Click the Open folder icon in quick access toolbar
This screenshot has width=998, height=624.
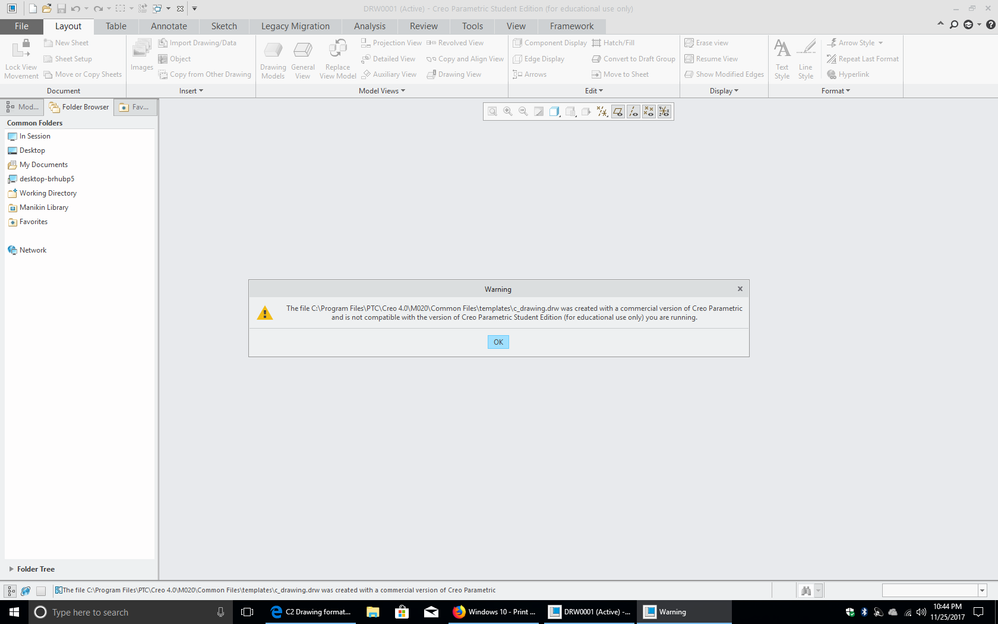46,8
